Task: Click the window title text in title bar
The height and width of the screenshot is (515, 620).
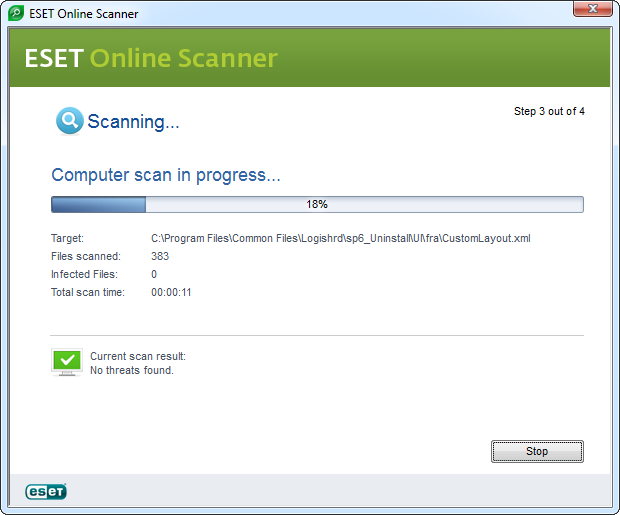Action: click(83, 14)
